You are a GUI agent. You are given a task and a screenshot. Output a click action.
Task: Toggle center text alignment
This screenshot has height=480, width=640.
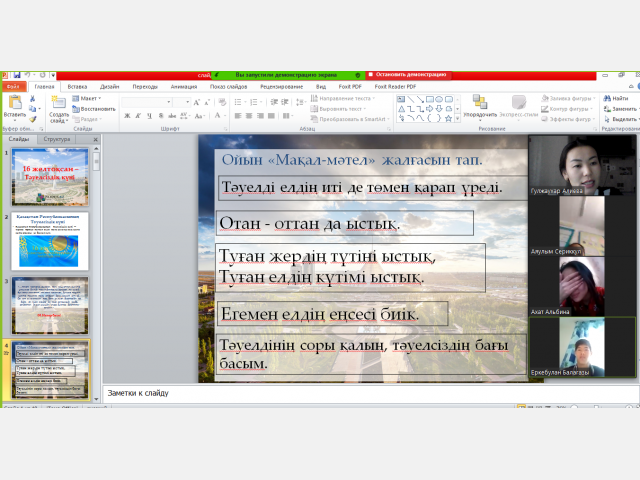(x=249, y=116)
